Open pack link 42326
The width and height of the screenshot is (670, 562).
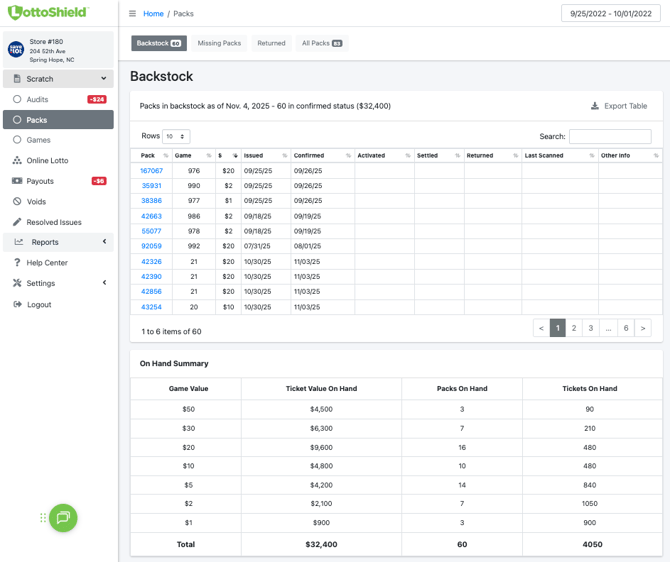click(151, 262)
